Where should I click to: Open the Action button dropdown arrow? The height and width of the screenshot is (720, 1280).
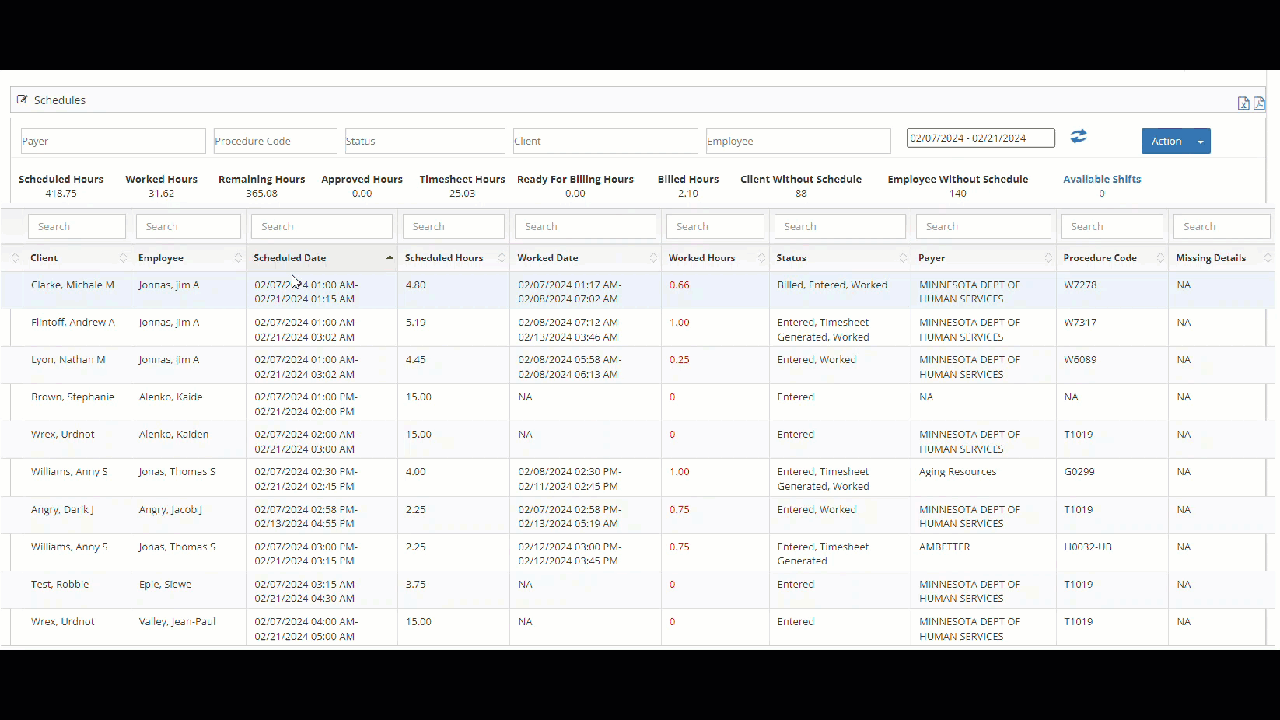click(x=1200, y=142)
